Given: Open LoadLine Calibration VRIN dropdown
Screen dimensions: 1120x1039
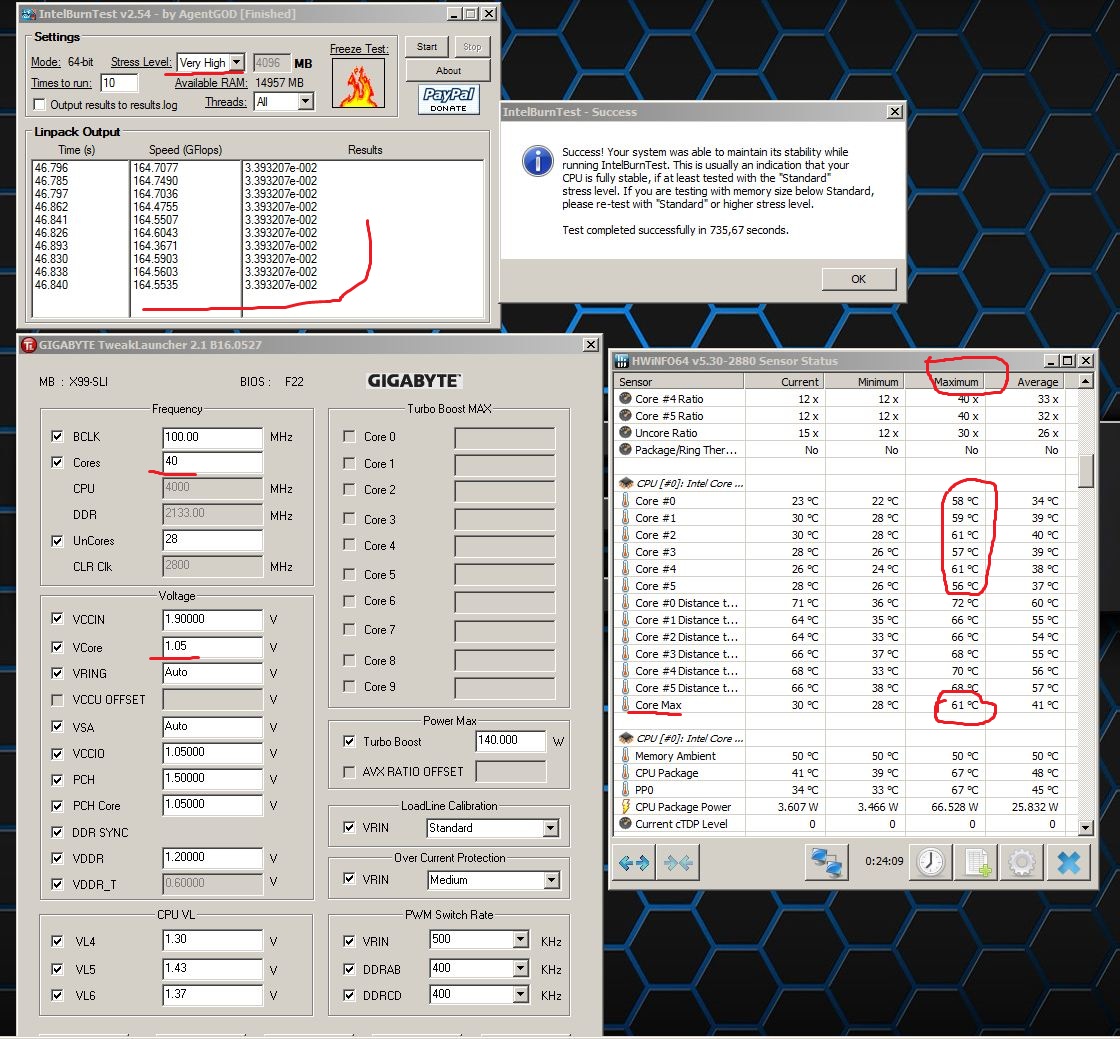Looking at the screenshot, I should (x=551, y=828).
